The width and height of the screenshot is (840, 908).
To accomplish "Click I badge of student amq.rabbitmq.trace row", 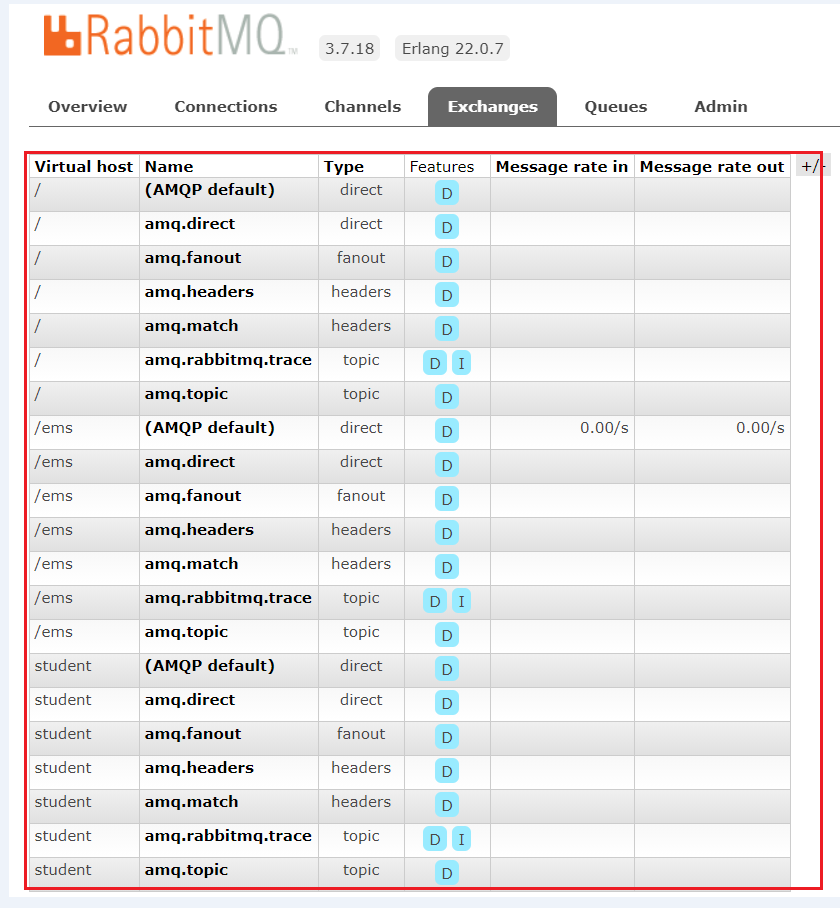I will (x=461, y=839).
